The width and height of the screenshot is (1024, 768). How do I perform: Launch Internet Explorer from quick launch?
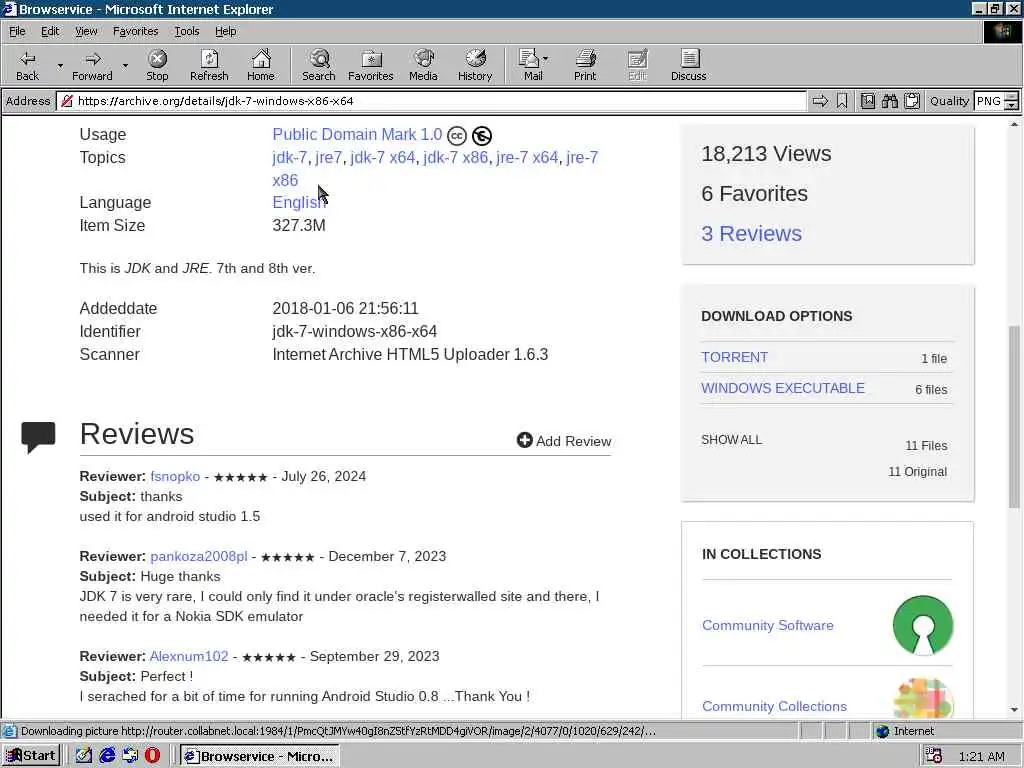(107, 756)
